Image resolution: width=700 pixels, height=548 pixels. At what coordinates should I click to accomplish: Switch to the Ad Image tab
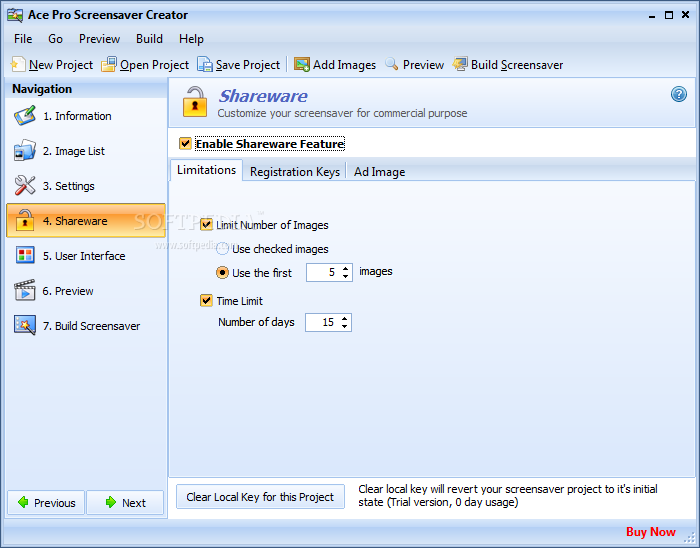pos(379,172)
